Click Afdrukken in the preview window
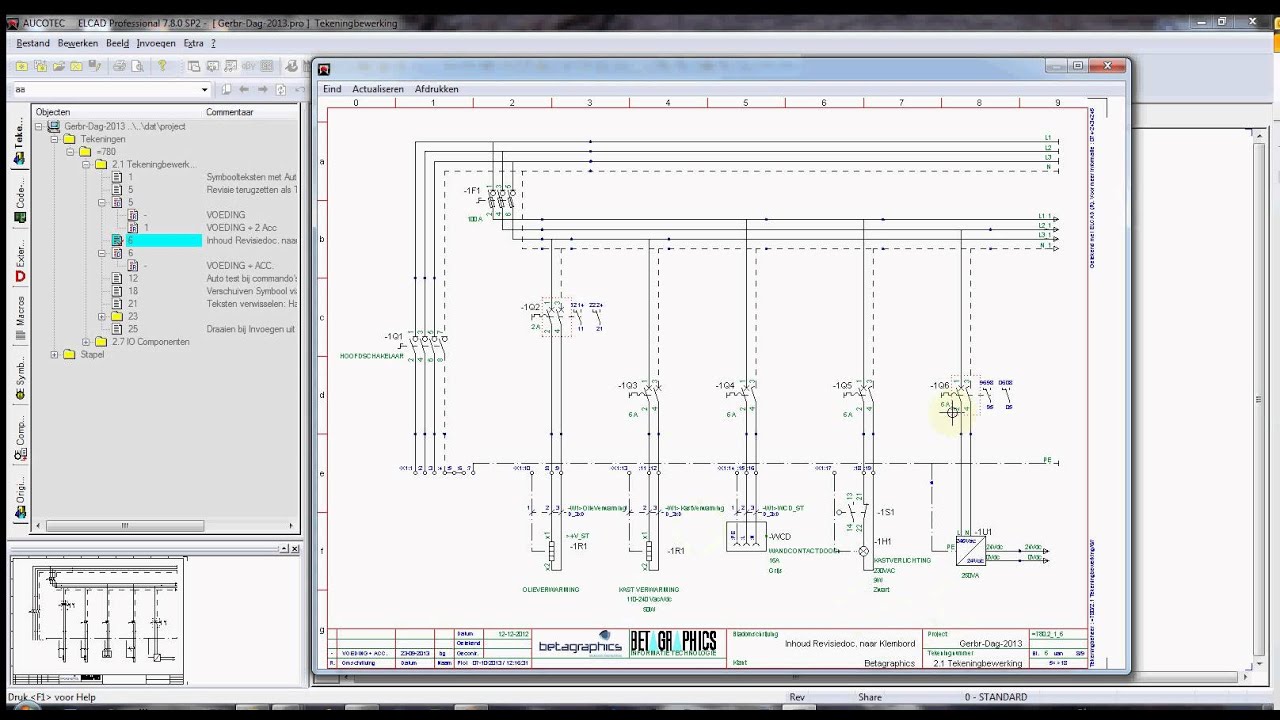This screenshot has height=720, width=1280. pyautogui.click(x=437, y=89)
